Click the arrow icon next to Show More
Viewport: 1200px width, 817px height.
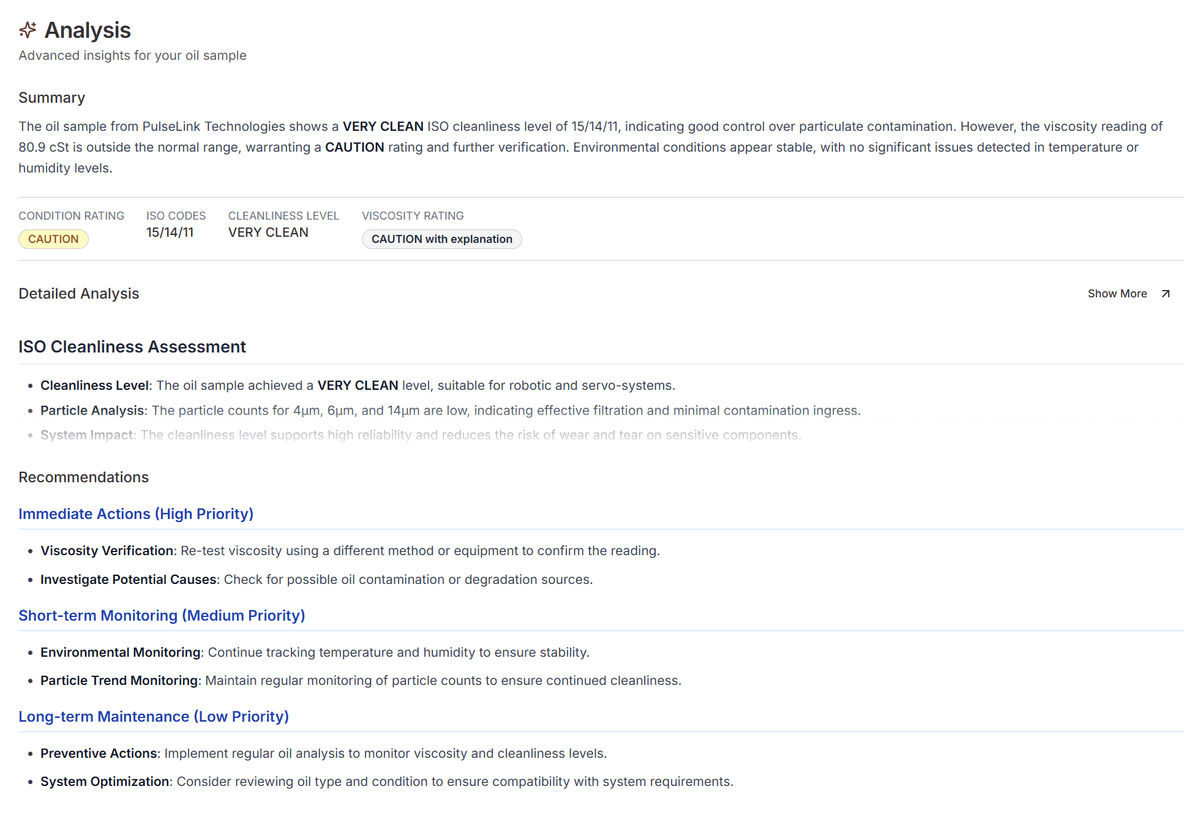pyautogui.click(x=1165, y=294)
